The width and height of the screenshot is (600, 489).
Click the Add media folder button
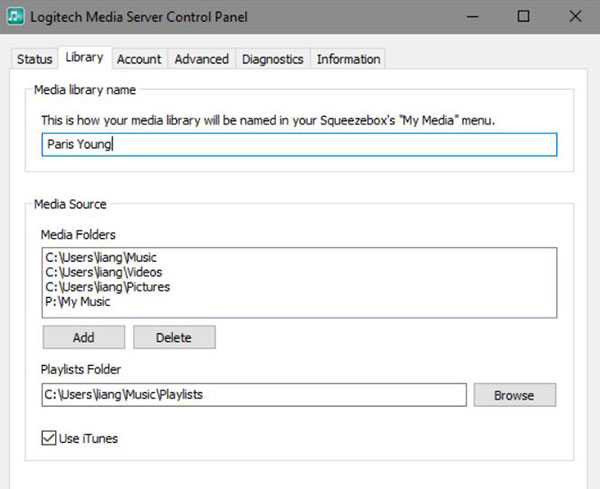pos(84,337)
